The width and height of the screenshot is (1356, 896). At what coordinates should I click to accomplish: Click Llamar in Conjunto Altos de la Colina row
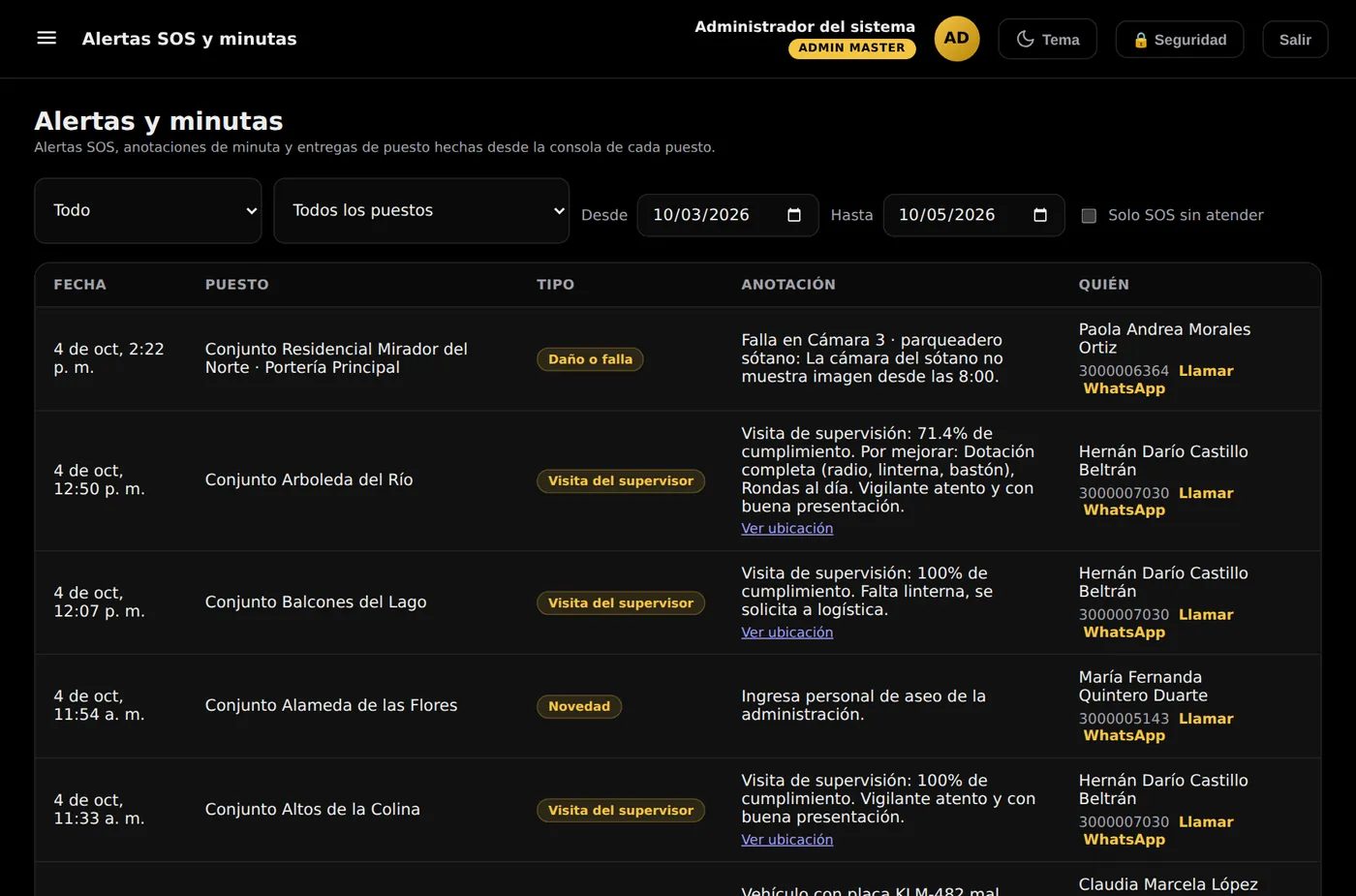click(x=1206, y=822)
